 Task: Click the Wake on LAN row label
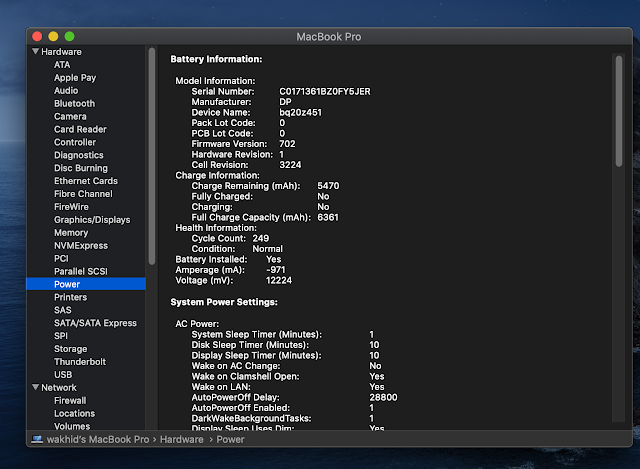221,387
